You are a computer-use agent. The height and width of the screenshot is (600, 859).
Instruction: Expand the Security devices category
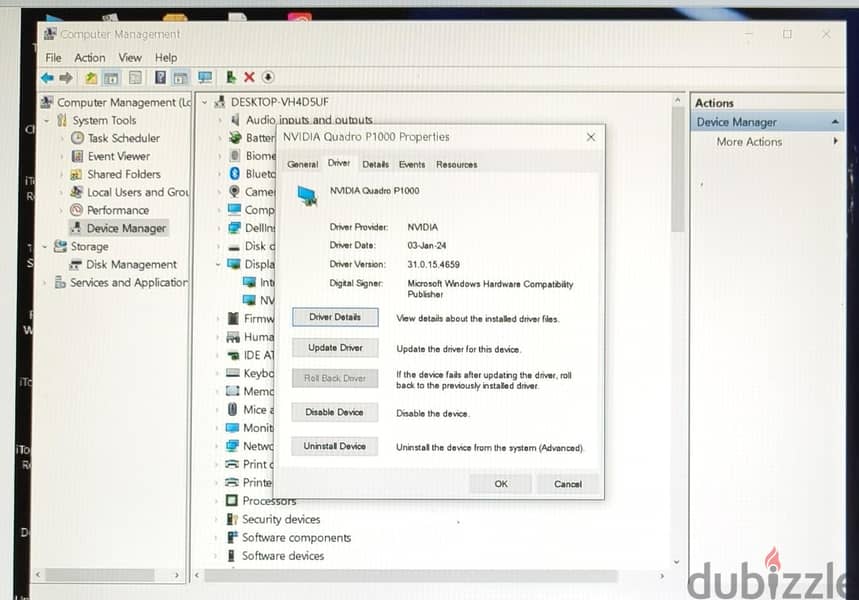coord(217,519)
